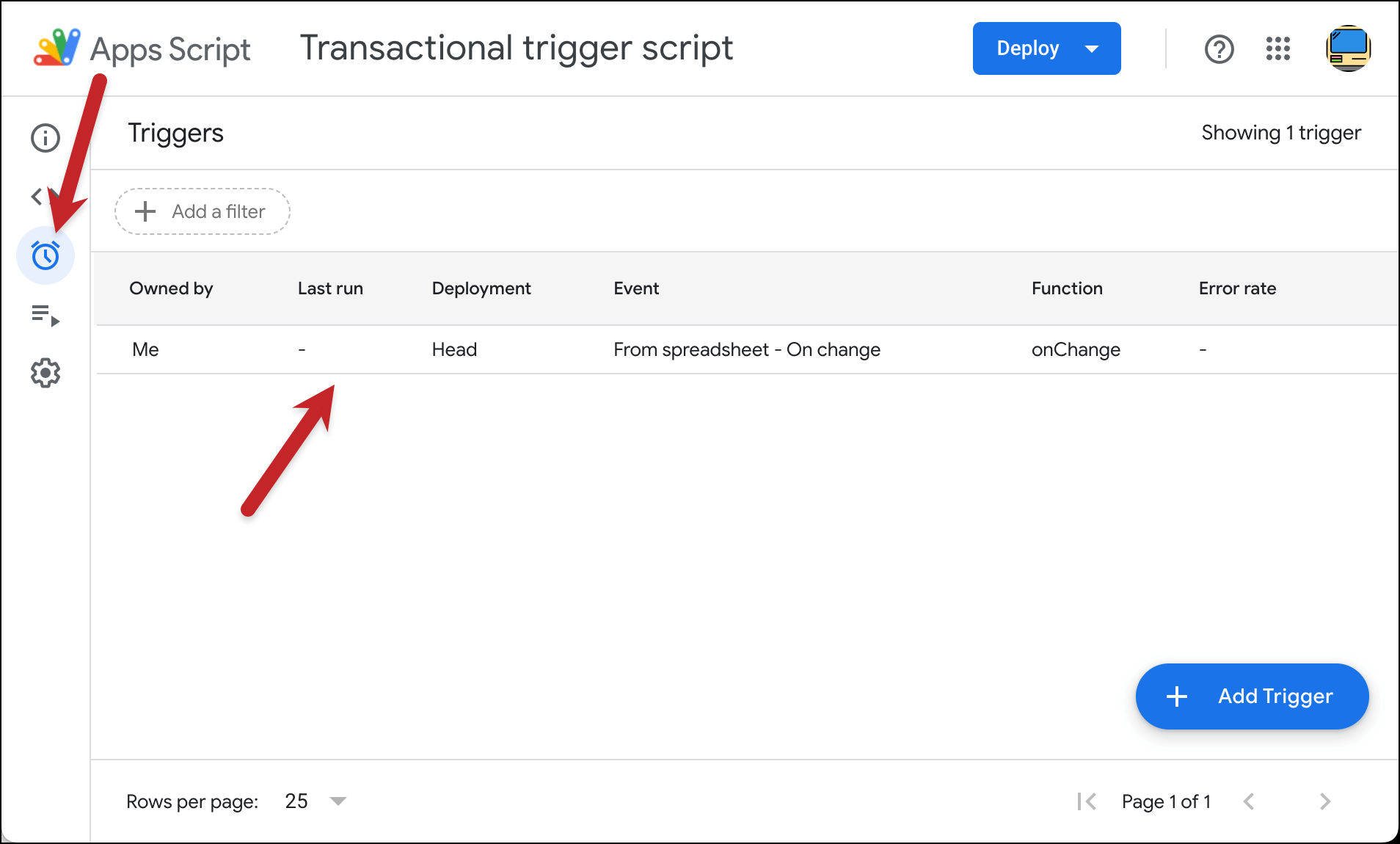The image size is (1400, 844).
Task: Select the 'Me' owner cell
Action: [x=145, y=349]
